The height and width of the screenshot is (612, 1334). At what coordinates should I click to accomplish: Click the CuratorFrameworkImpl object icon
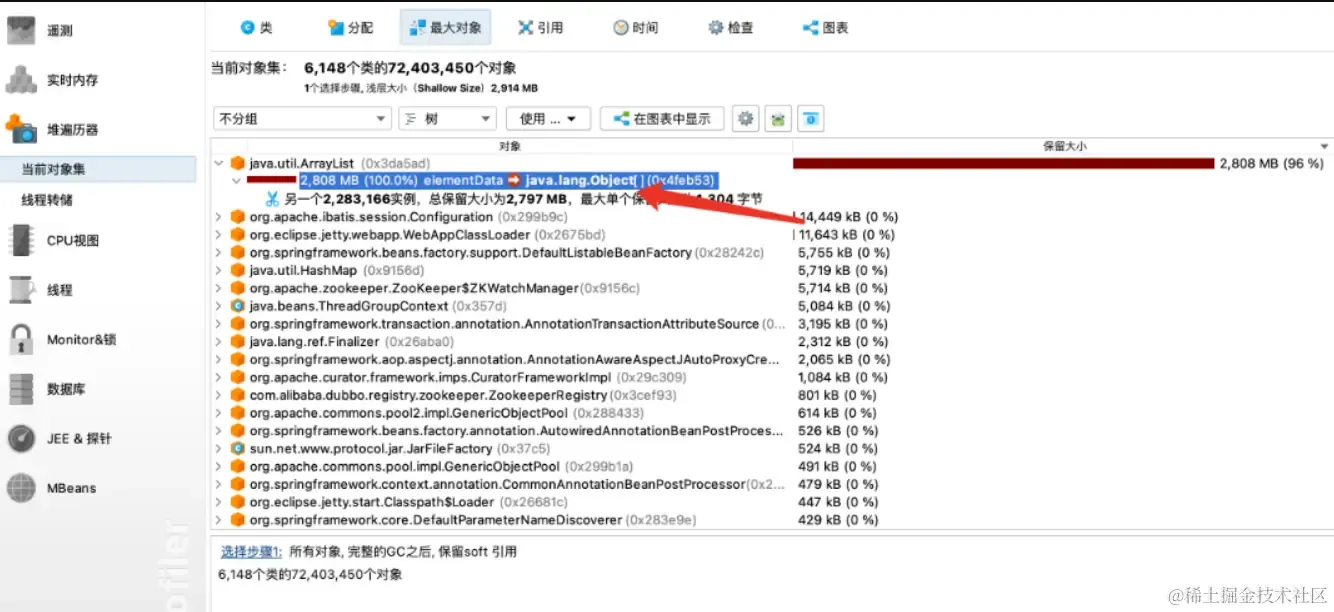(x=237, y=378)
